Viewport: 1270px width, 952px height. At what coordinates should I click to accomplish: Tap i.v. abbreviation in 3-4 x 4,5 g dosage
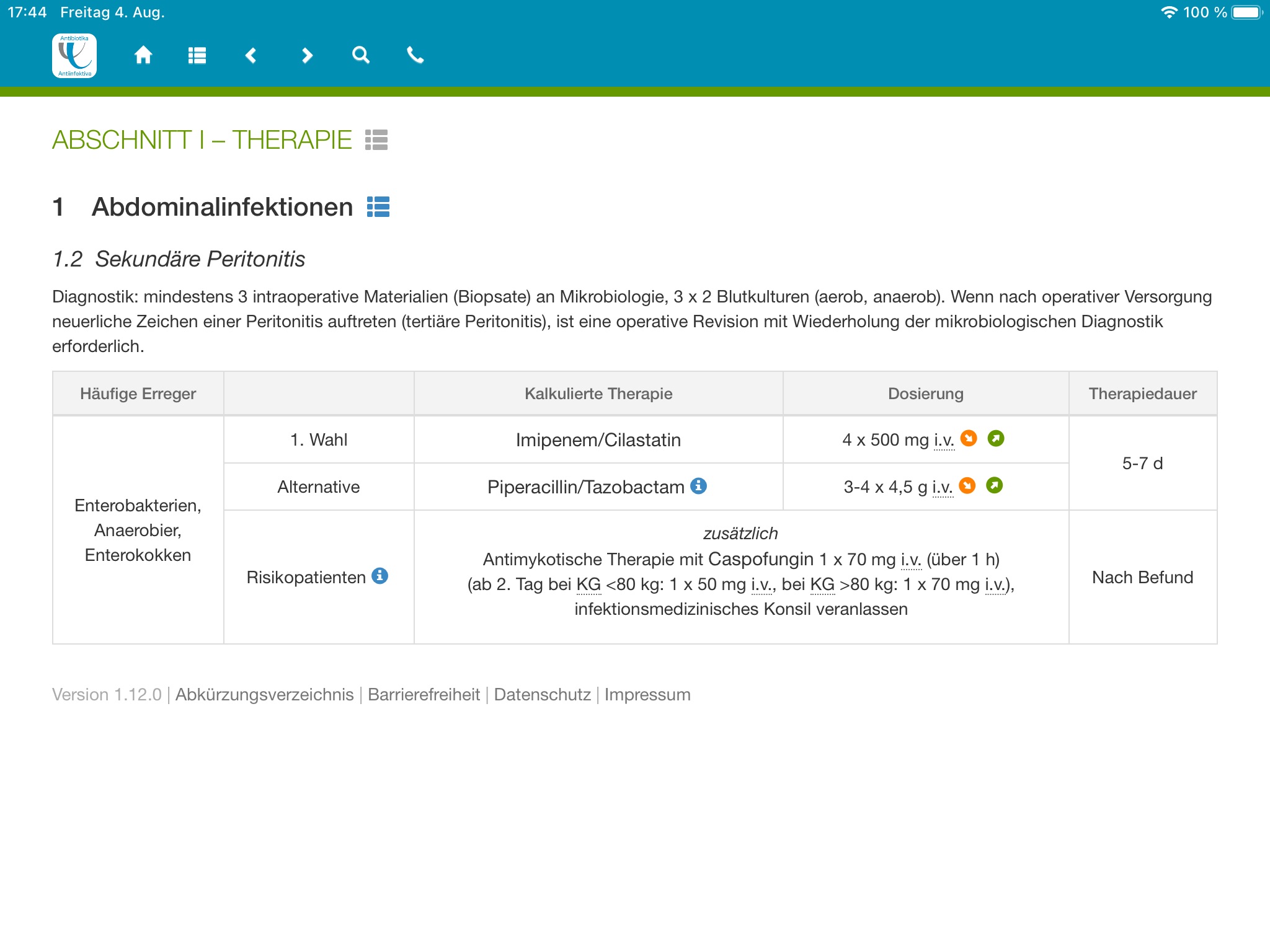click(943, 487)
